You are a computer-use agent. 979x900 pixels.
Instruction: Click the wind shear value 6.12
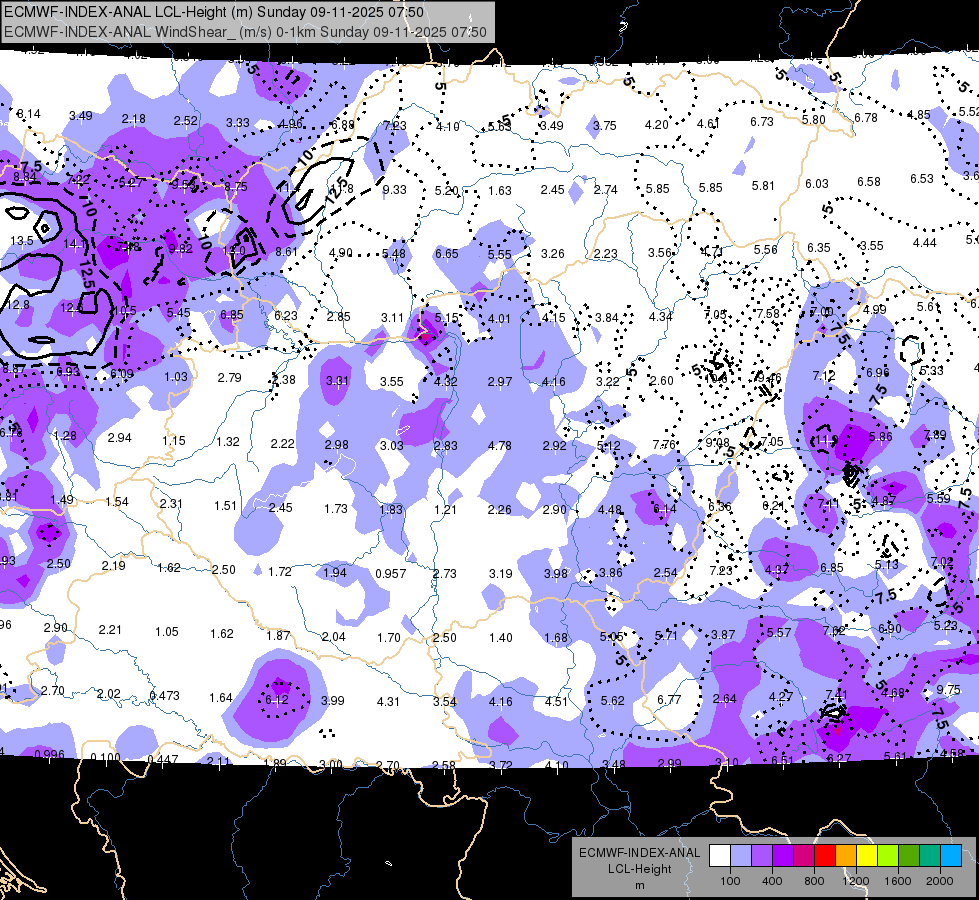[277, 700]
